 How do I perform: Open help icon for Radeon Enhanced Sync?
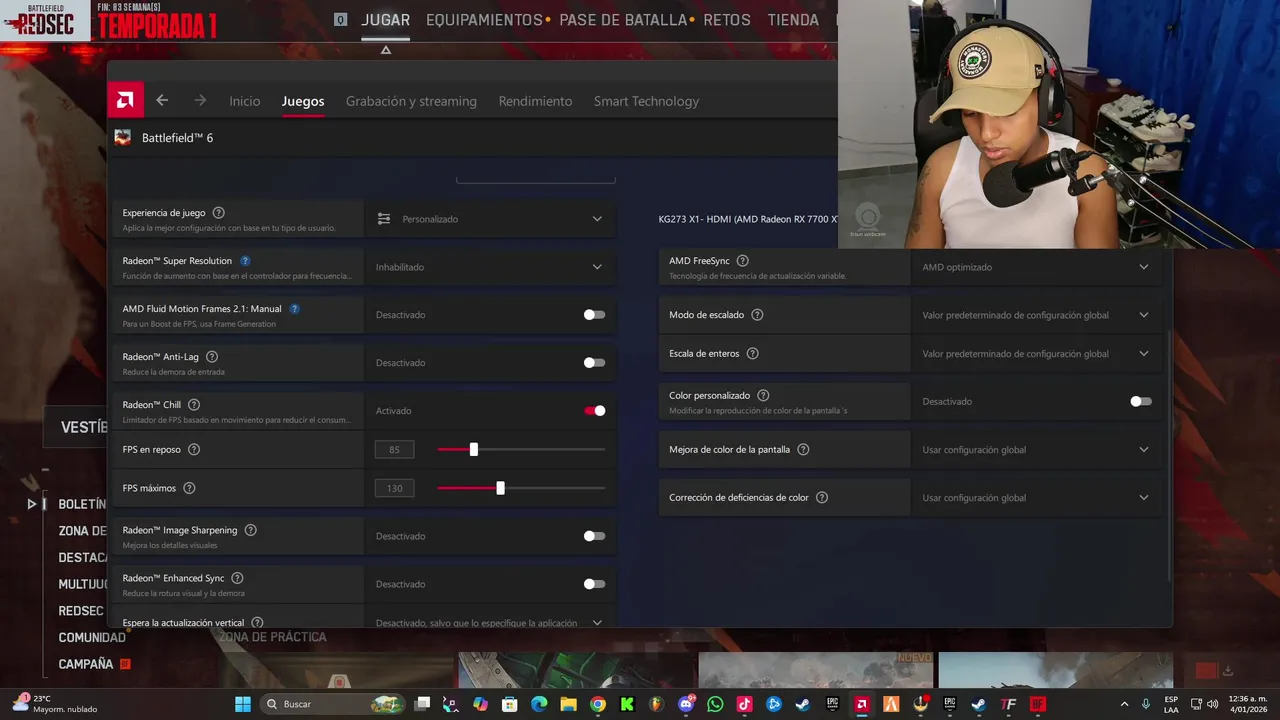click(x=237, y=578)
